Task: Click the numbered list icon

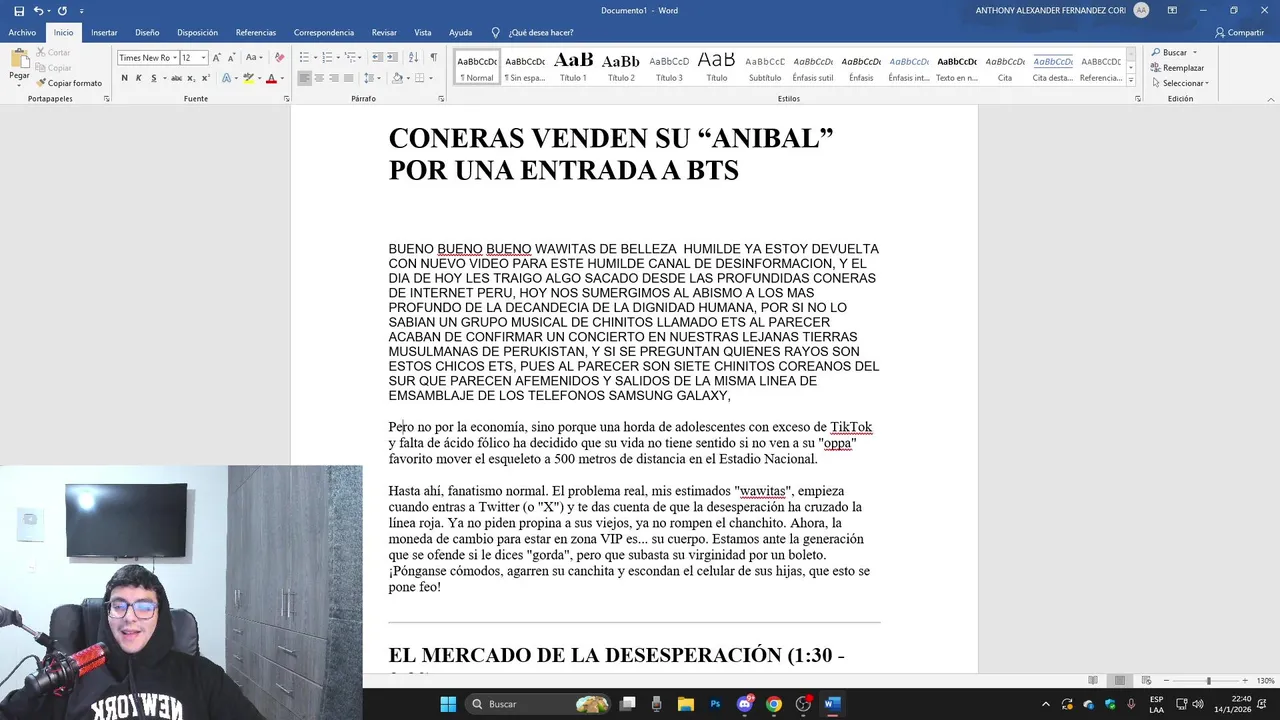Action: coord(327,57)
